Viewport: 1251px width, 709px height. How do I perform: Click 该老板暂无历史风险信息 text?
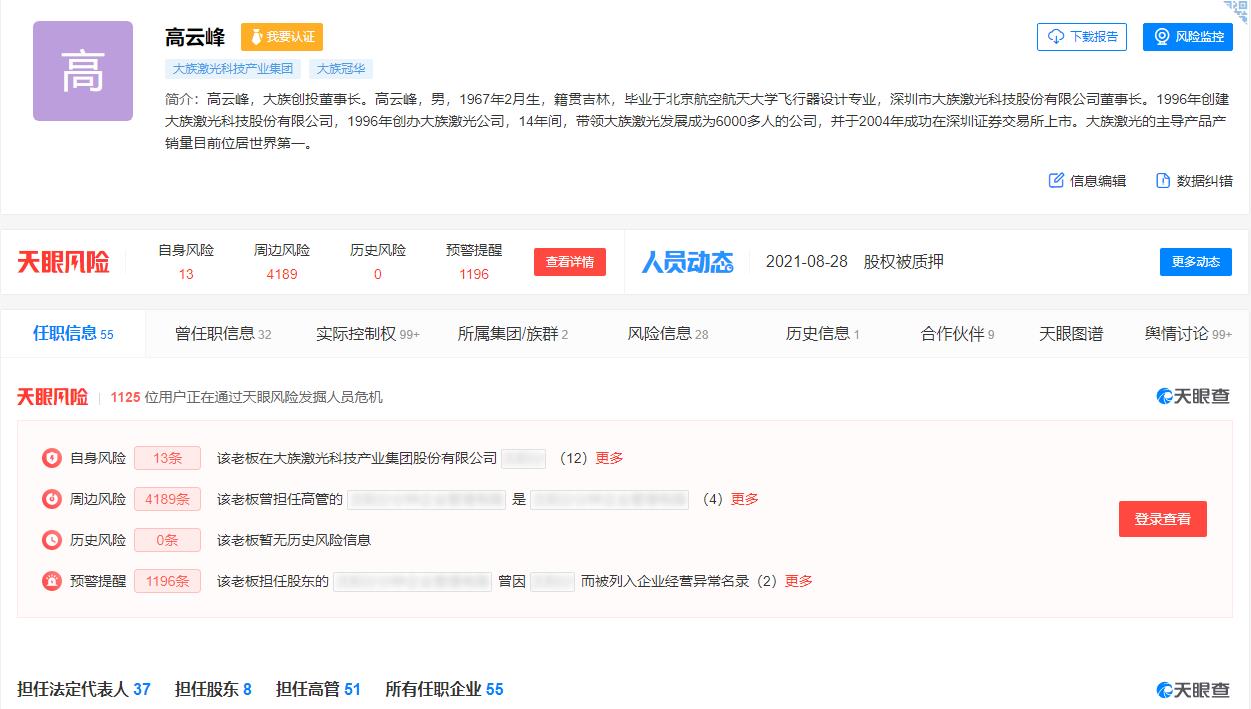point(294,540)
